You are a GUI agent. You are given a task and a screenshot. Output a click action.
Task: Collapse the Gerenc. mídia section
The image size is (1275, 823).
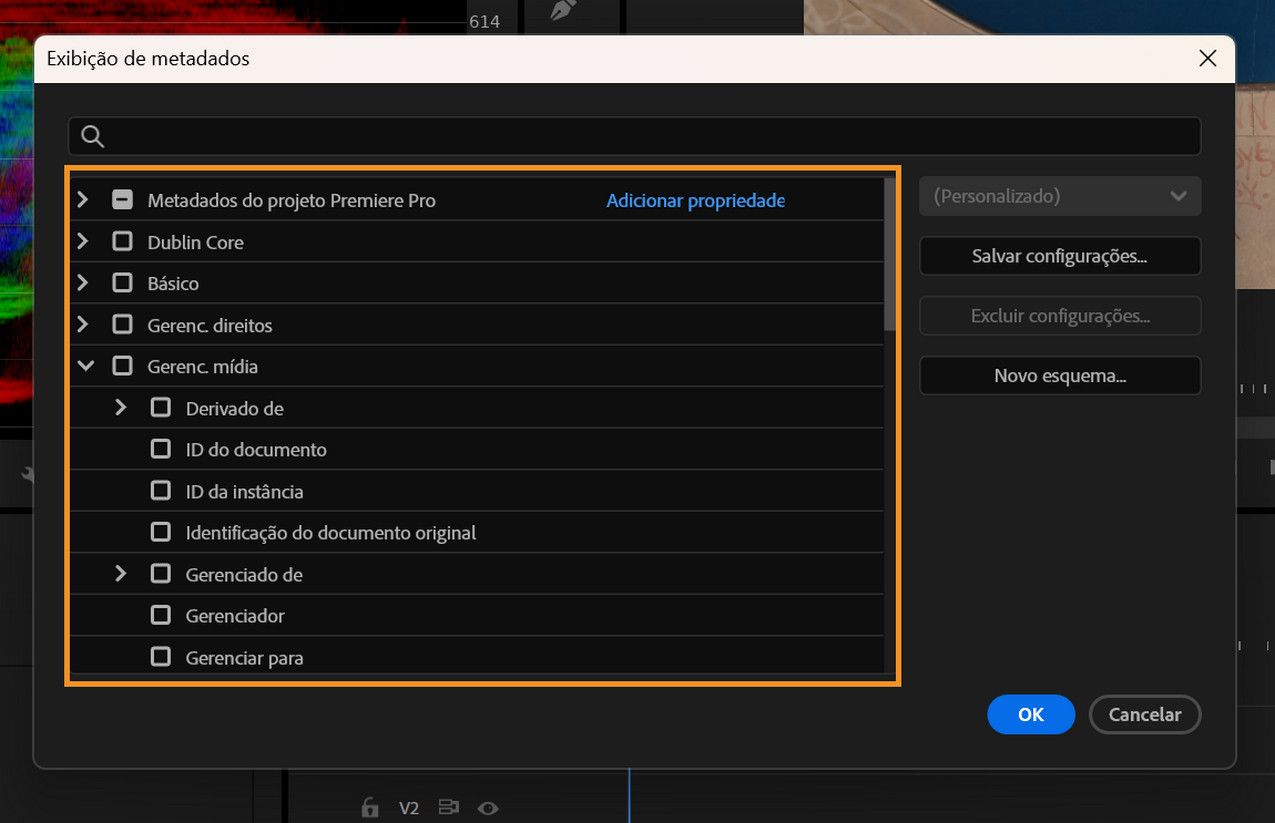85,365
